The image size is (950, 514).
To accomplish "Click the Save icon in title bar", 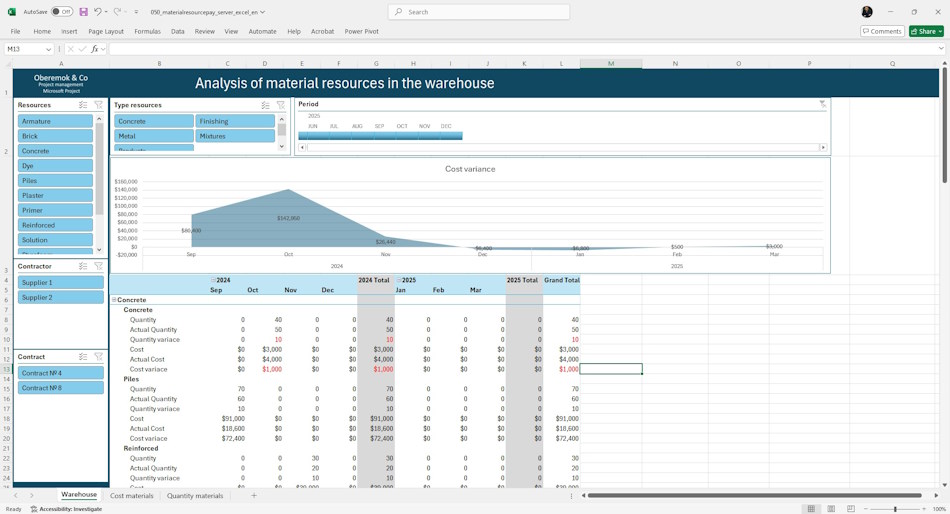I will point(84,12).
